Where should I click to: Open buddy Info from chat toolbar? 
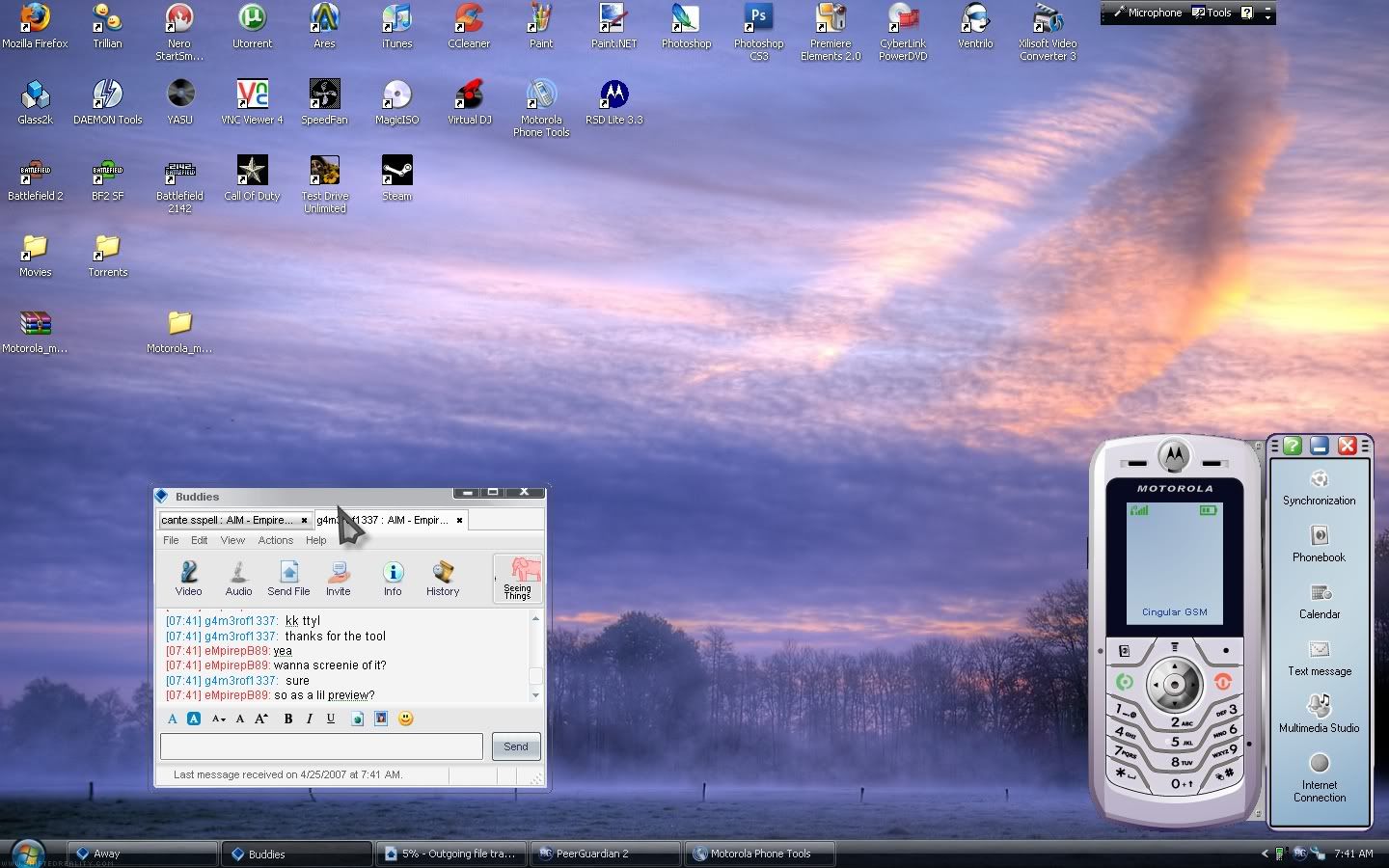coord(393,579)
